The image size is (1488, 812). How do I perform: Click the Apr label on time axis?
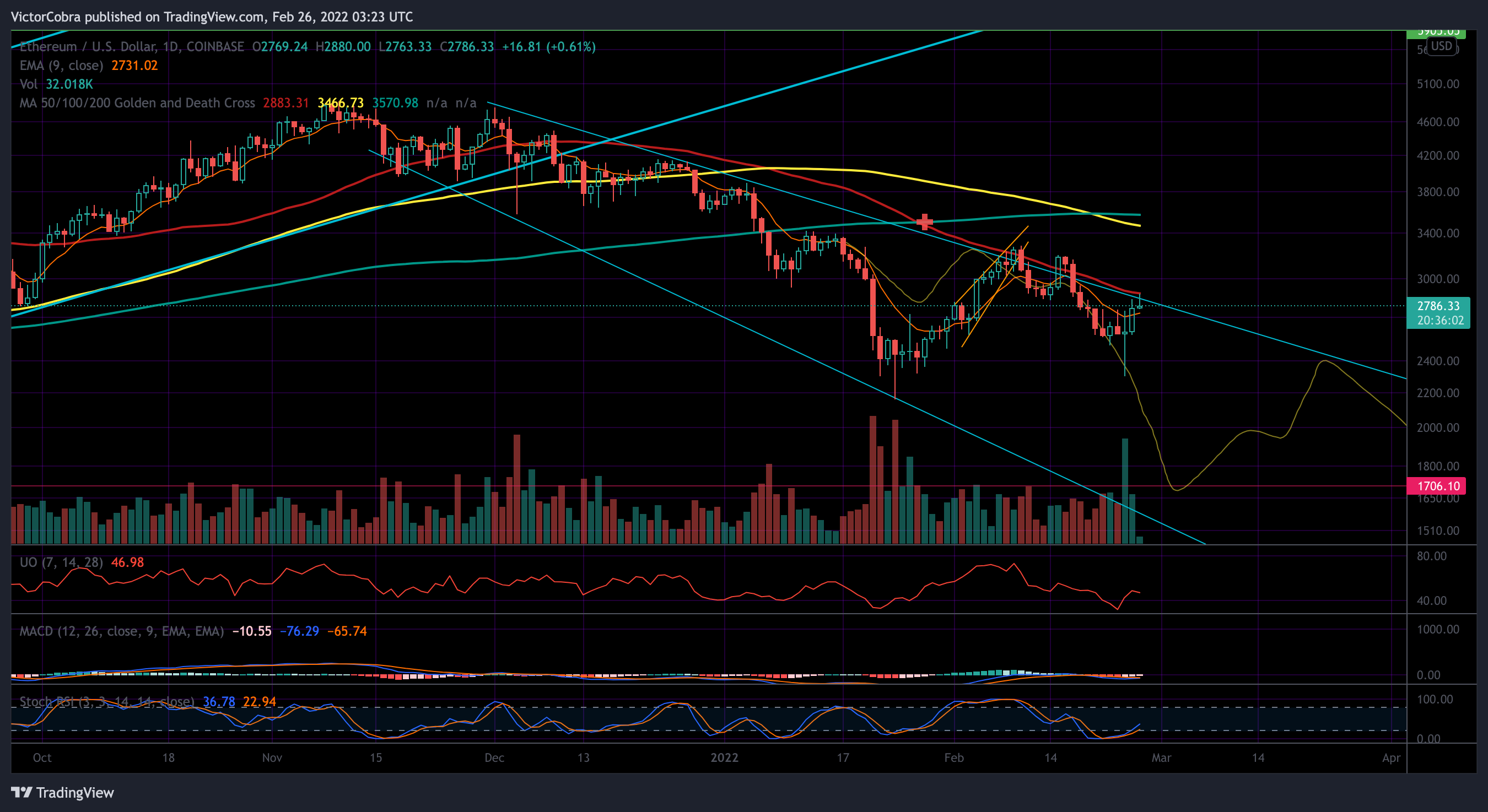pyautogui.click(x=1392, y=757)
